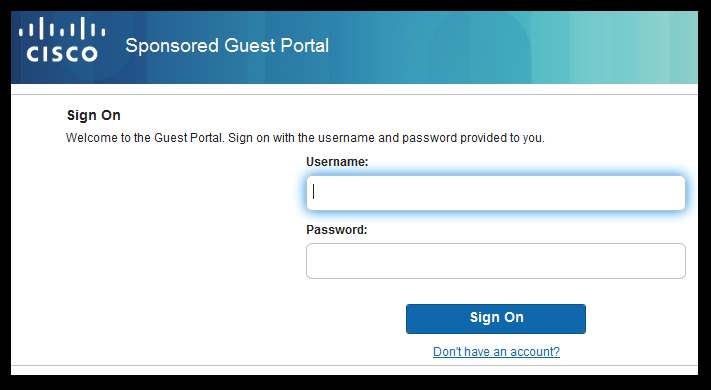Select the Password input field
711x390 pixels.
click(496, 261)
